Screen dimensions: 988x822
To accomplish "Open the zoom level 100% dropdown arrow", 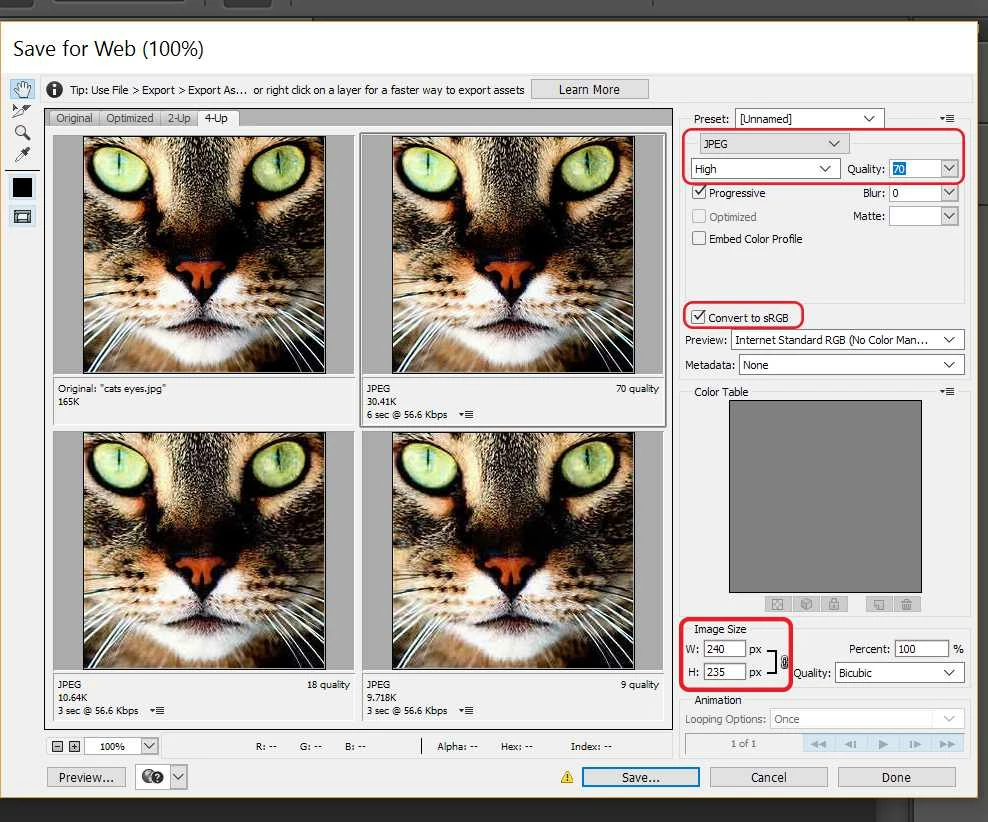I will pyautogui.click(x=149, y=746).
